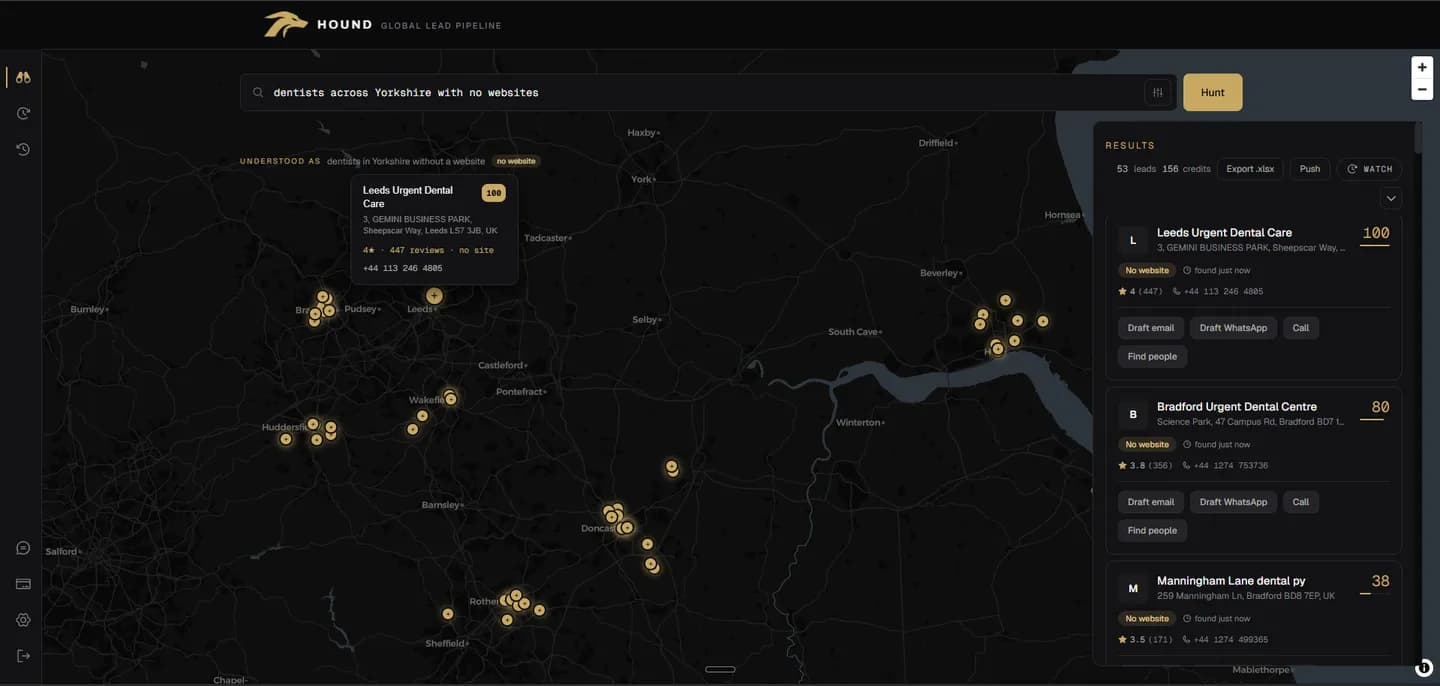Click the Hound logo at top
The width and height of the screenshot is (1440, 686).
285,24
